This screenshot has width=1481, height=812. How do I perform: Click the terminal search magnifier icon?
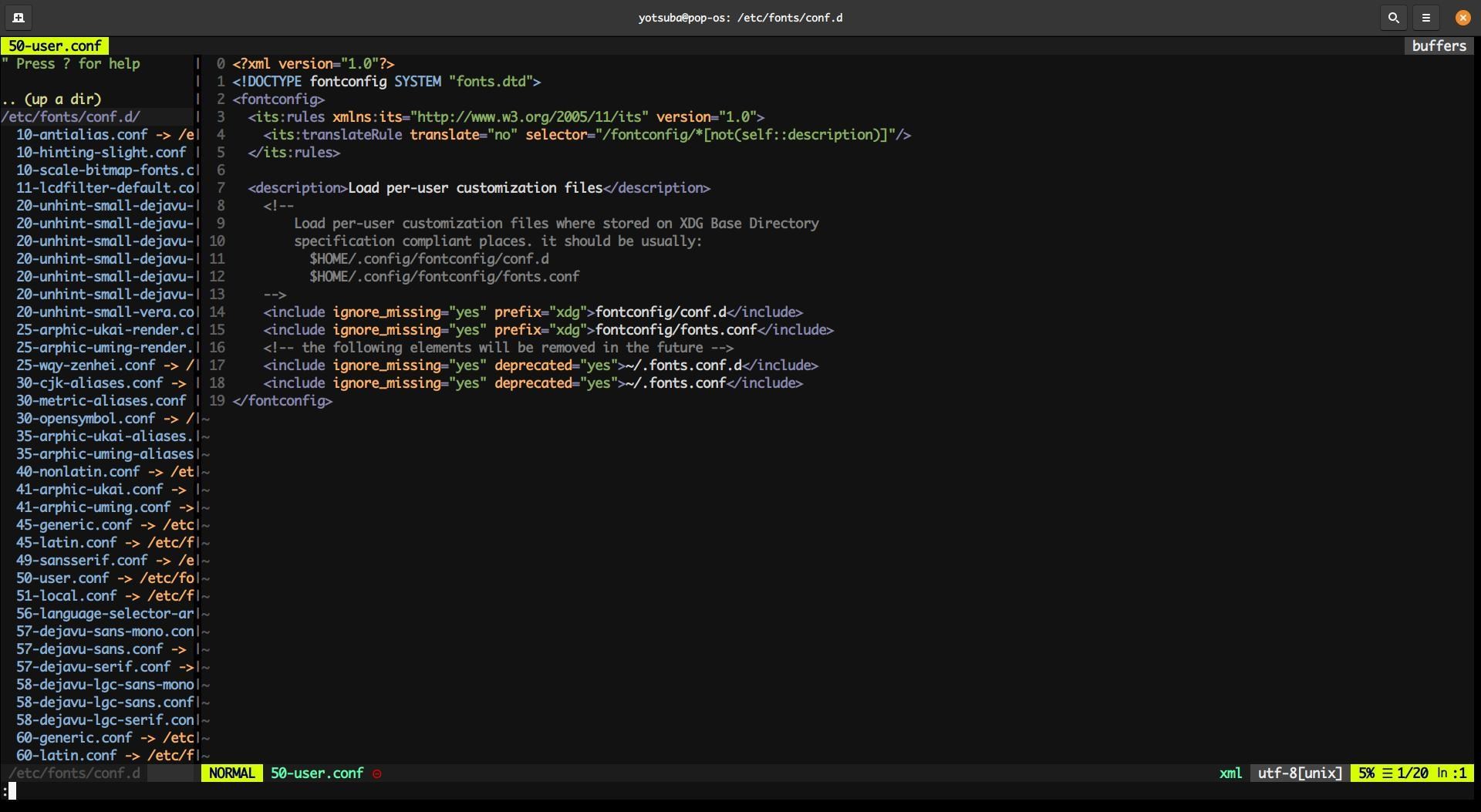(1393, 17)
